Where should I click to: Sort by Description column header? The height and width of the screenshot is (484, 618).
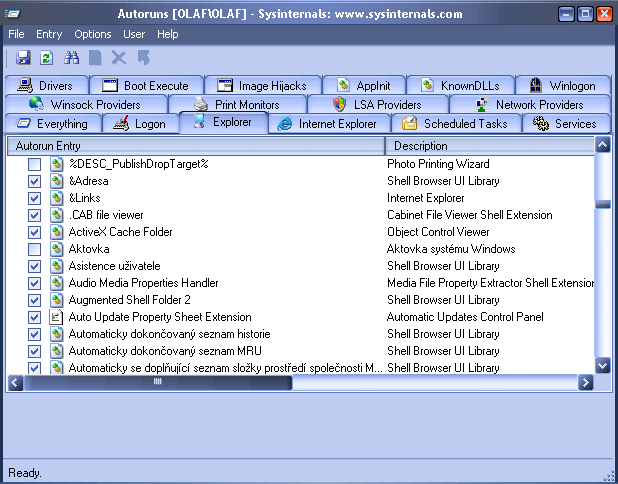tap(490, 146)
